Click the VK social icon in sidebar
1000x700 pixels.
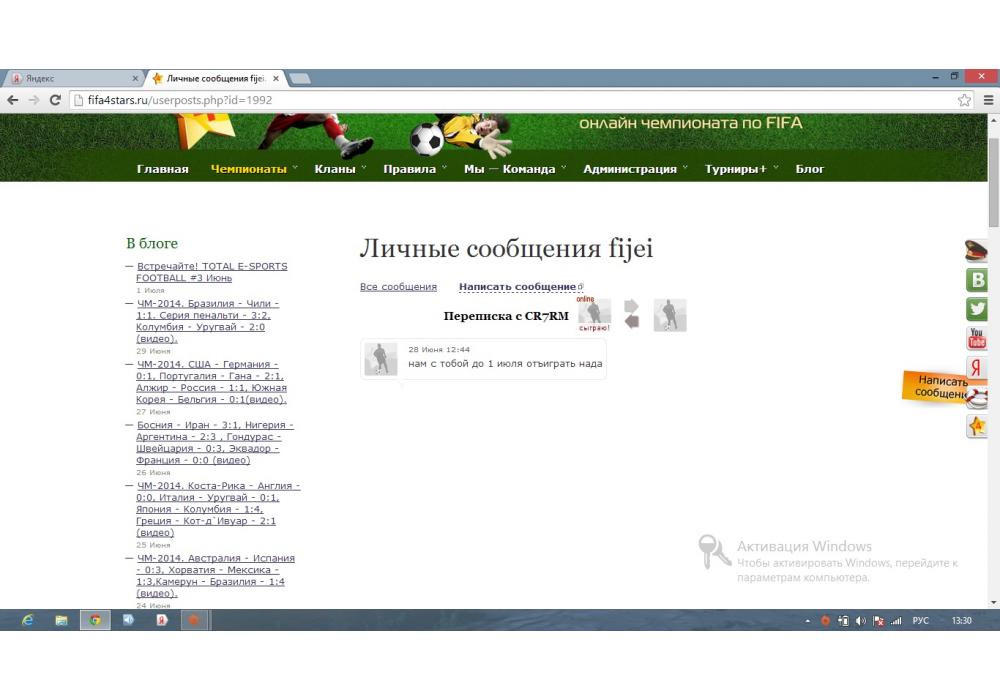[x=977, y=280]
